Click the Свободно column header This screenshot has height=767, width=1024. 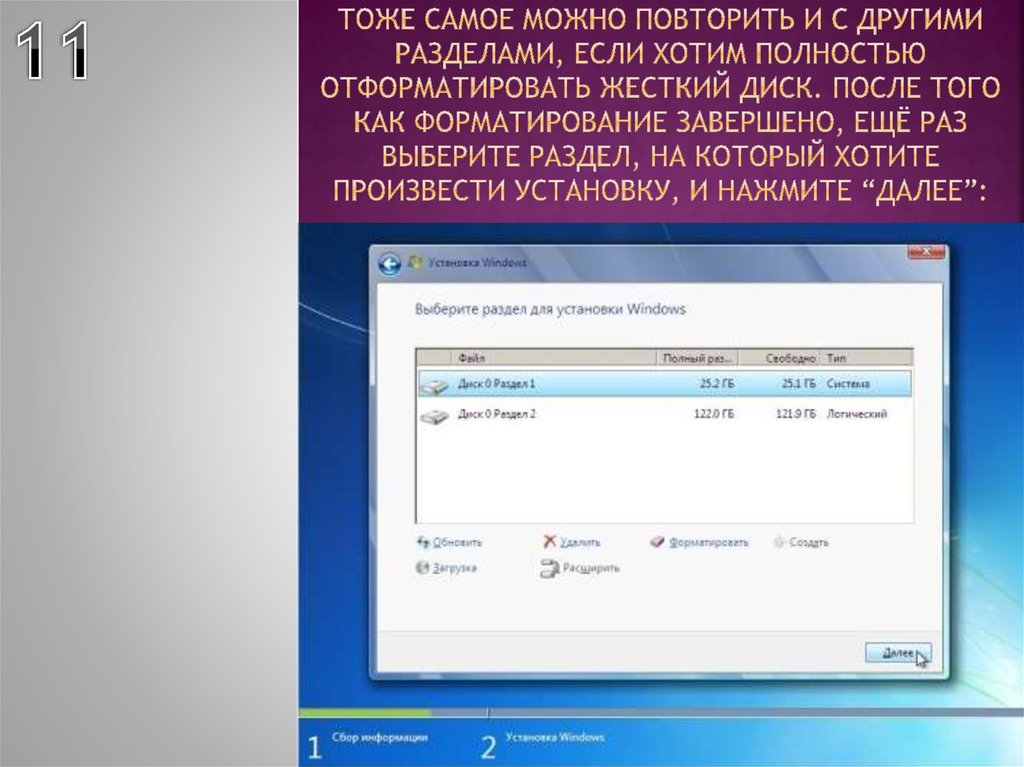[780, 358]
